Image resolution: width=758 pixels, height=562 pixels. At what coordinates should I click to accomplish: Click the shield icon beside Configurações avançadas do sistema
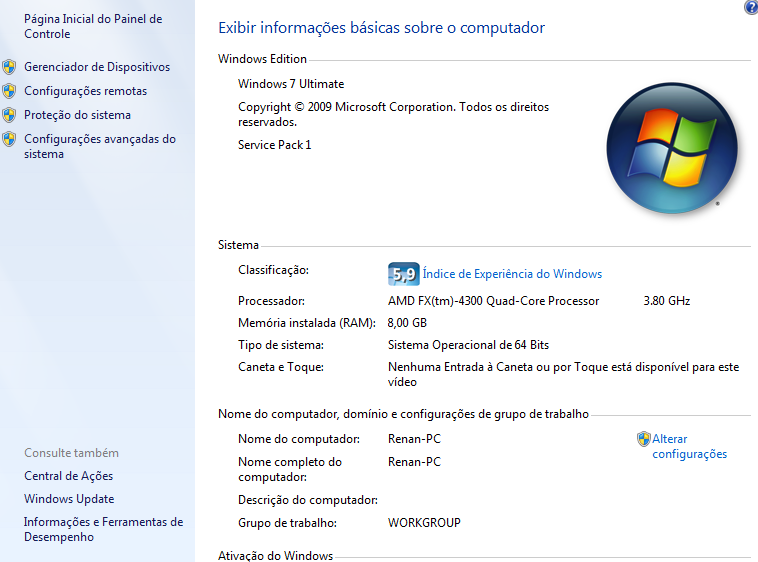(x=9, y=139)
